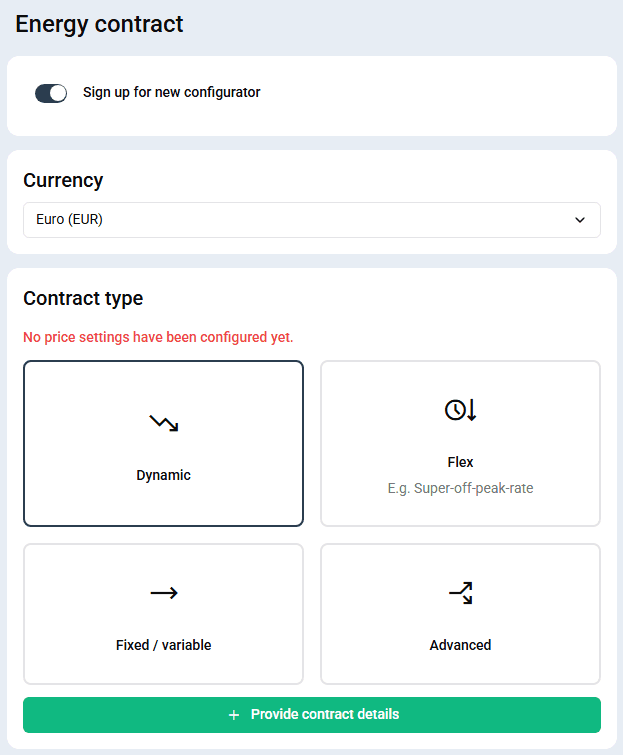
Task: Click the red "No price settings" warning message
Action: click(158, 337)
